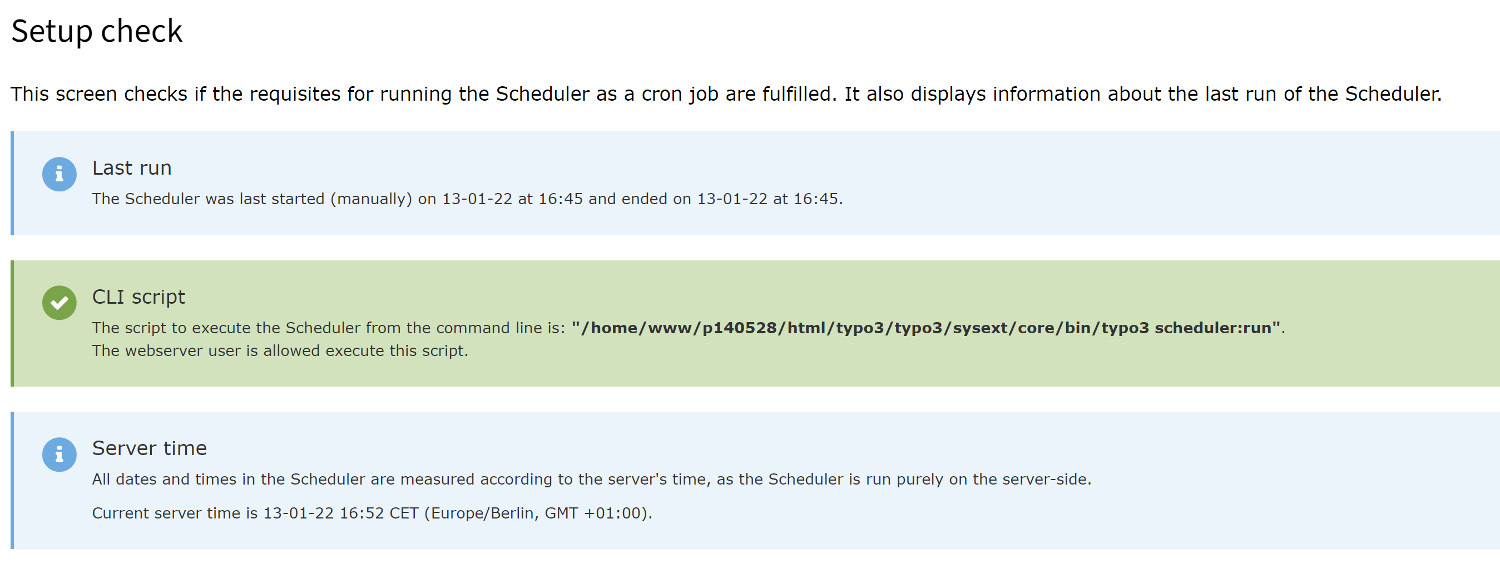Click the Setup check page heading

coord(97,31)
